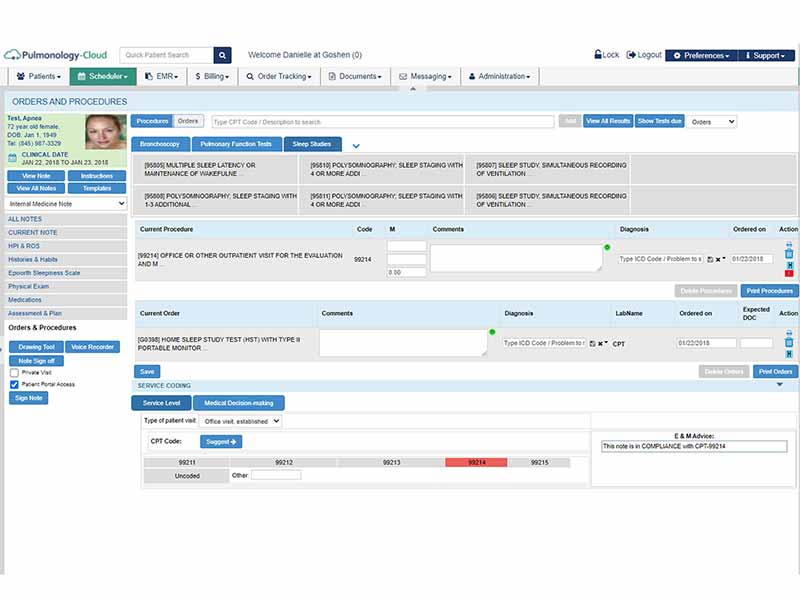The image size is (800, 600).
Task: Open the Support dropdown
Action: click(766, 56)
